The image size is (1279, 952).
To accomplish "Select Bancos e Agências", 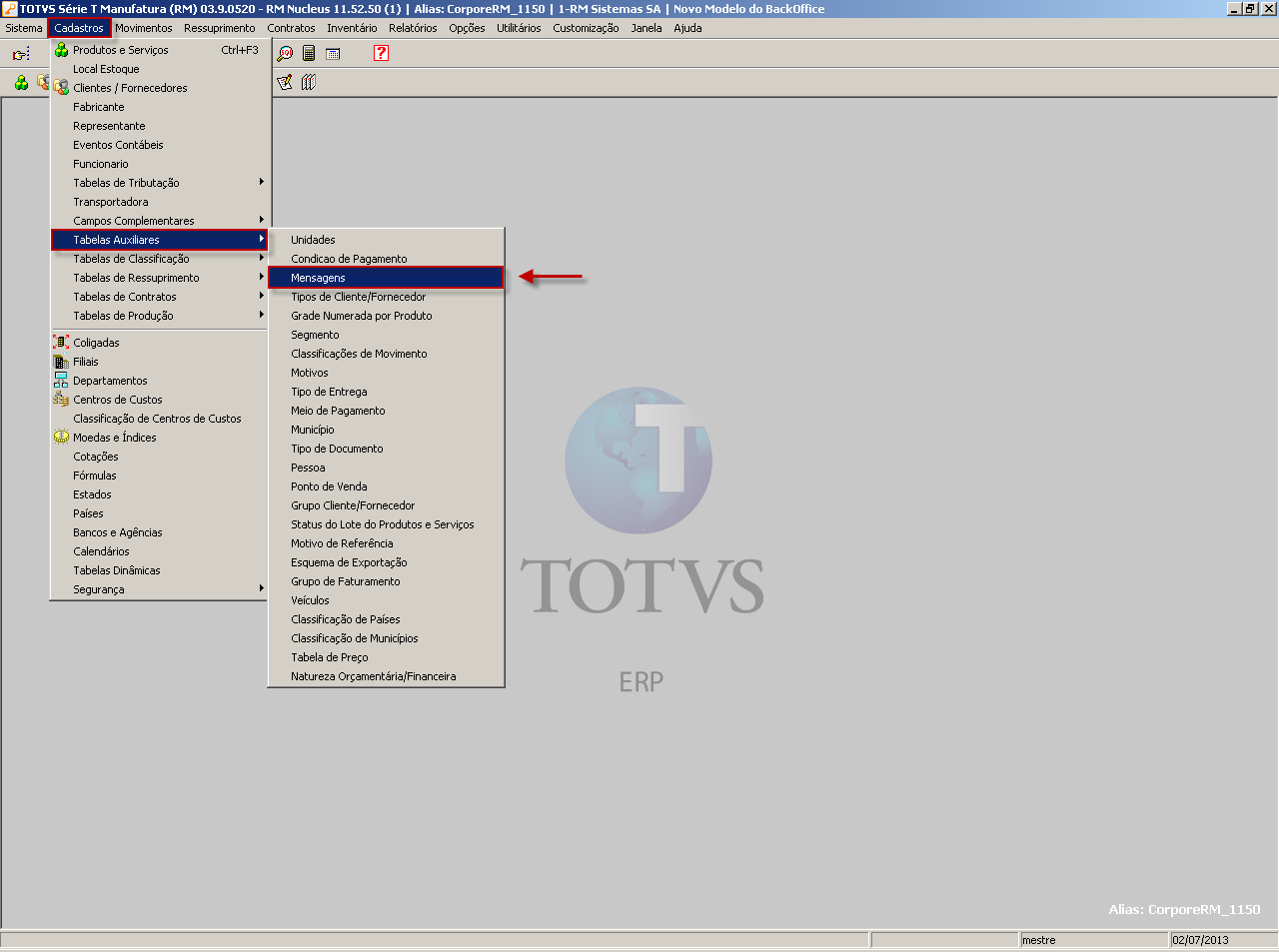I will (x=161, y=532).
